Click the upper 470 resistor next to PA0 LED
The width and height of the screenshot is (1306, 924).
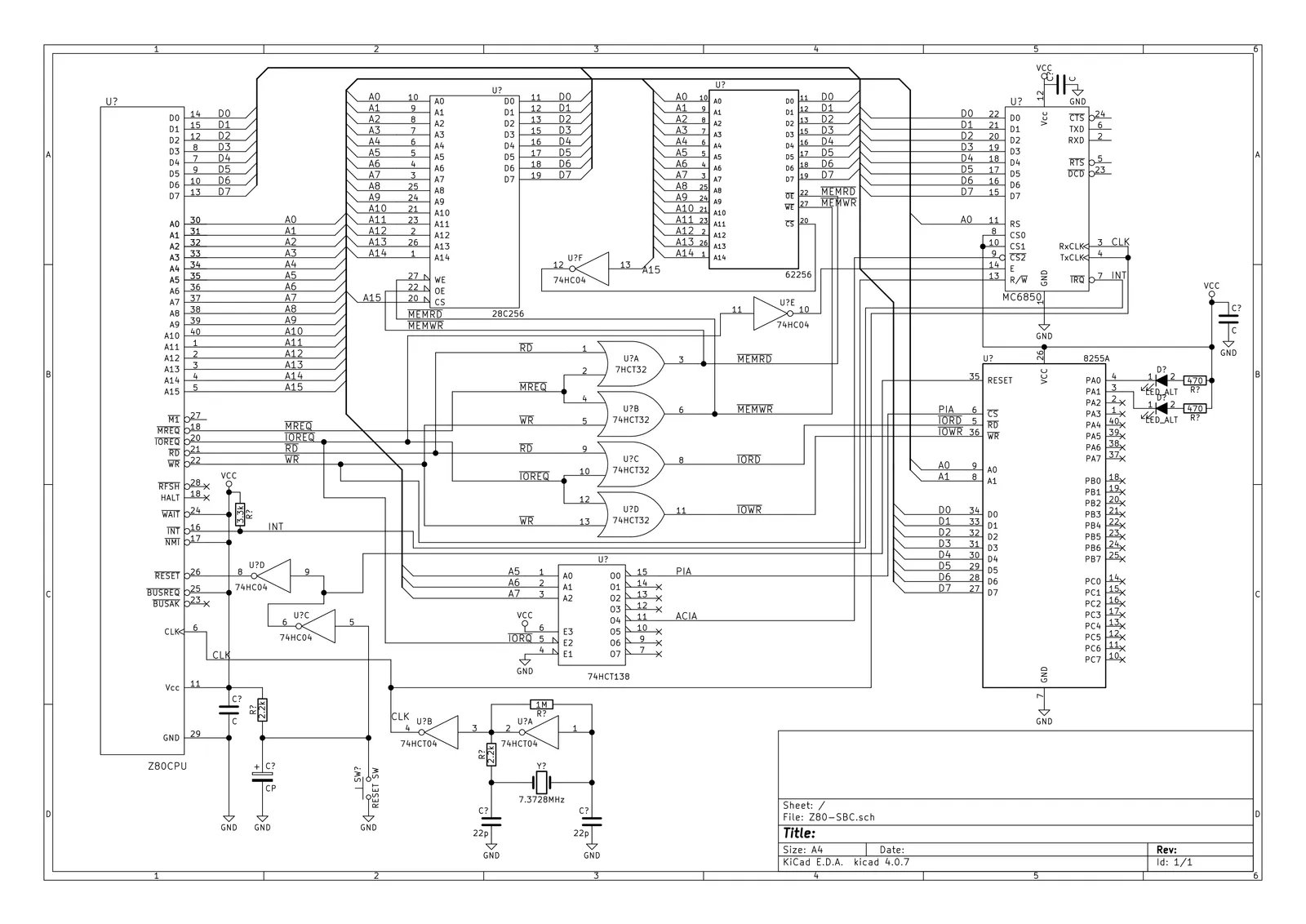[1194, 380]
